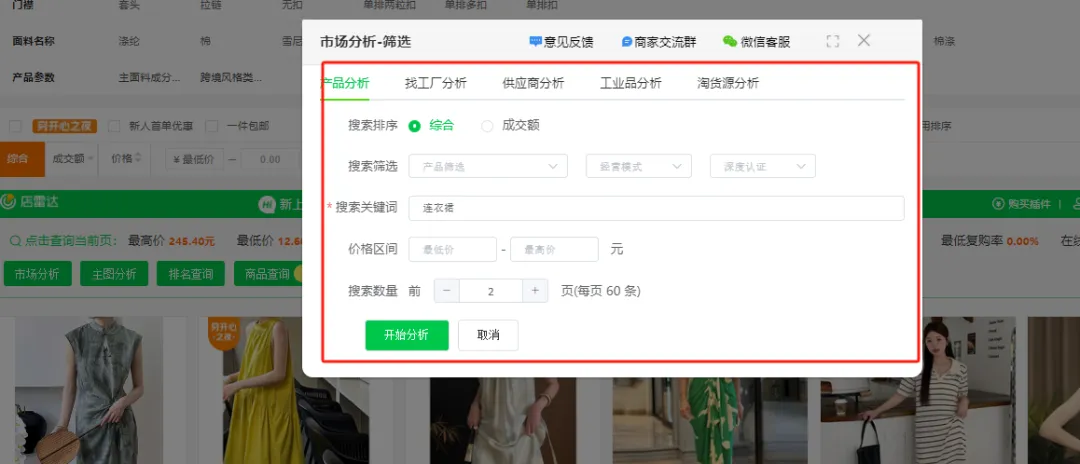Decrease page count with minus button
Image resolution: width=1080 pixels, height=464 pixels.
pyautogui.click(x=446, y=291)
